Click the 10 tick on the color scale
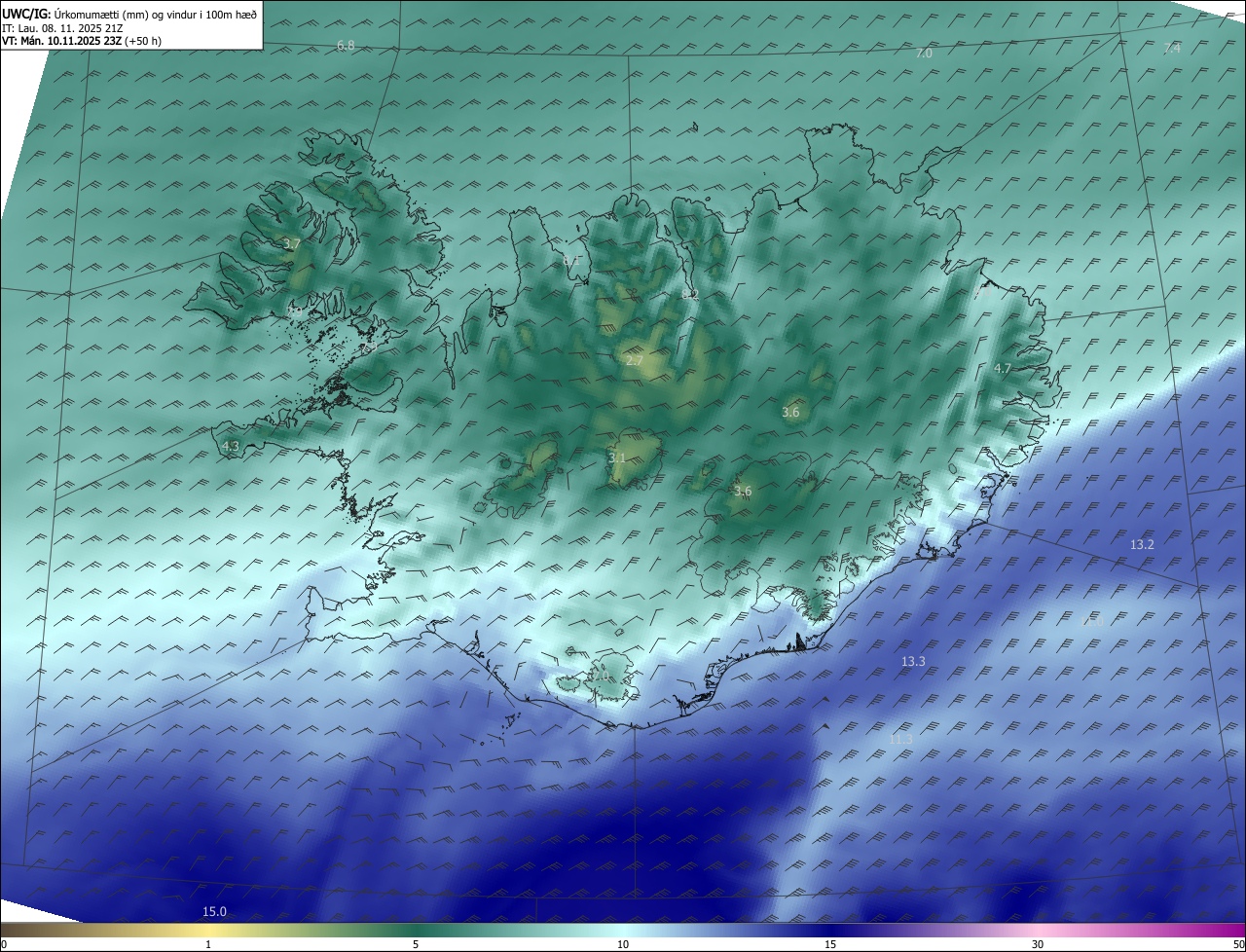This screenshot has height=952, width=1246. (623, 944)
